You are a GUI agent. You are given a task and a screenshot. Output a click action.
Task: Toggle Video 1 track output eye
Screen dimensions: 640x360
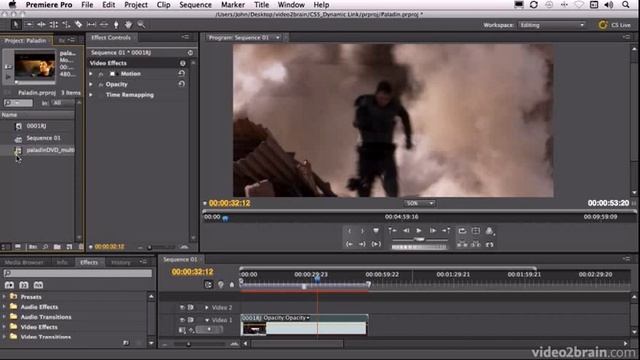182,320
